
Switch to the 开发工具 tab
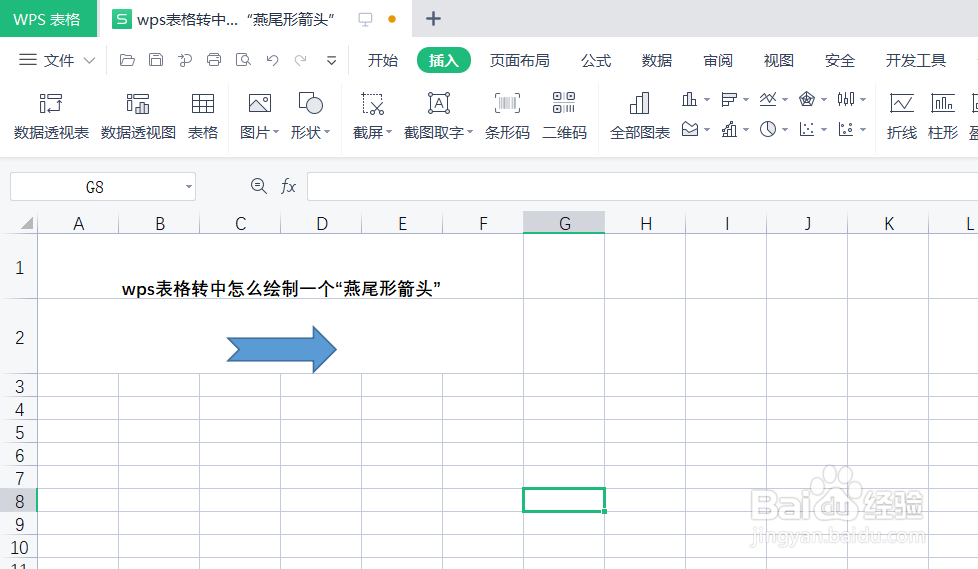point(916,61)
